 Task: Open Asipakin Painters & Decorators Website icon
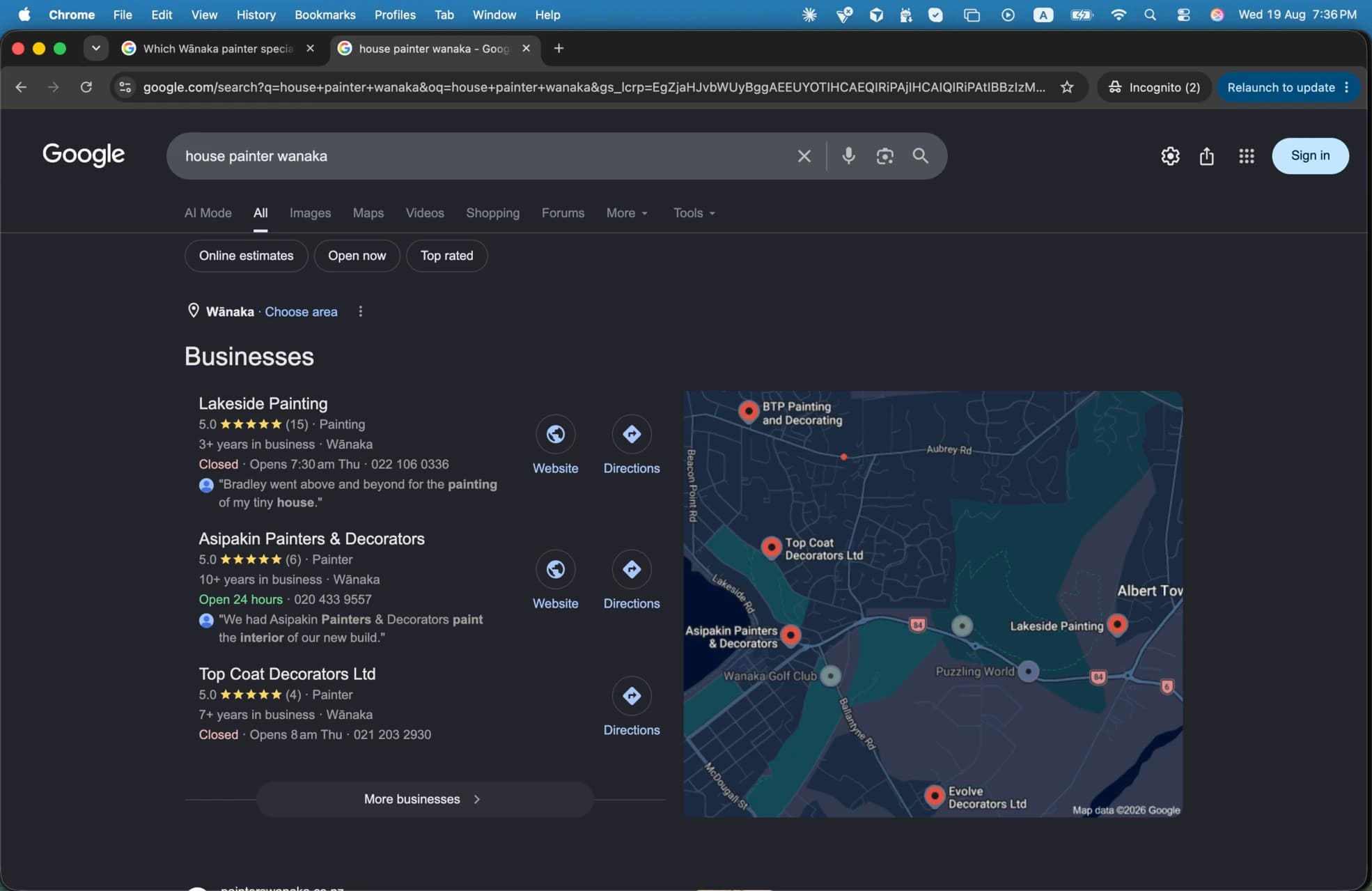point(555,569)
